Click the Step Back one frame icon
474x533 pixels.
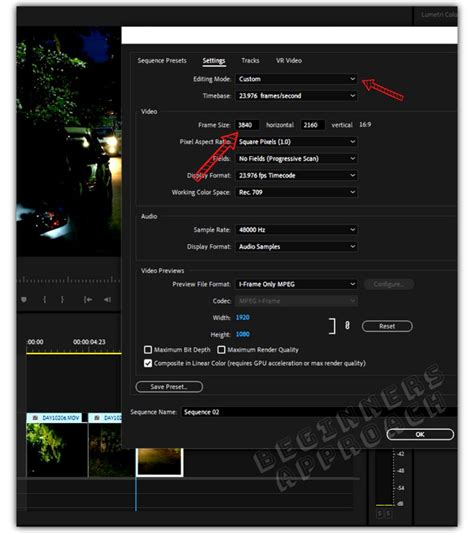click(x=107, y=299)
